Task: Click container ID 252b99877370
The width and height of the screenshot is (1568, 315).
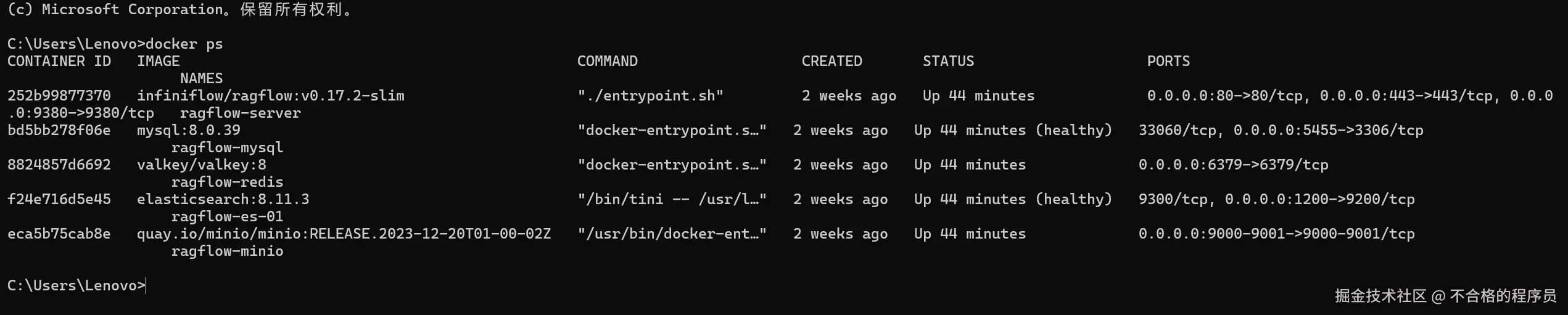Action: click(59, 96)
